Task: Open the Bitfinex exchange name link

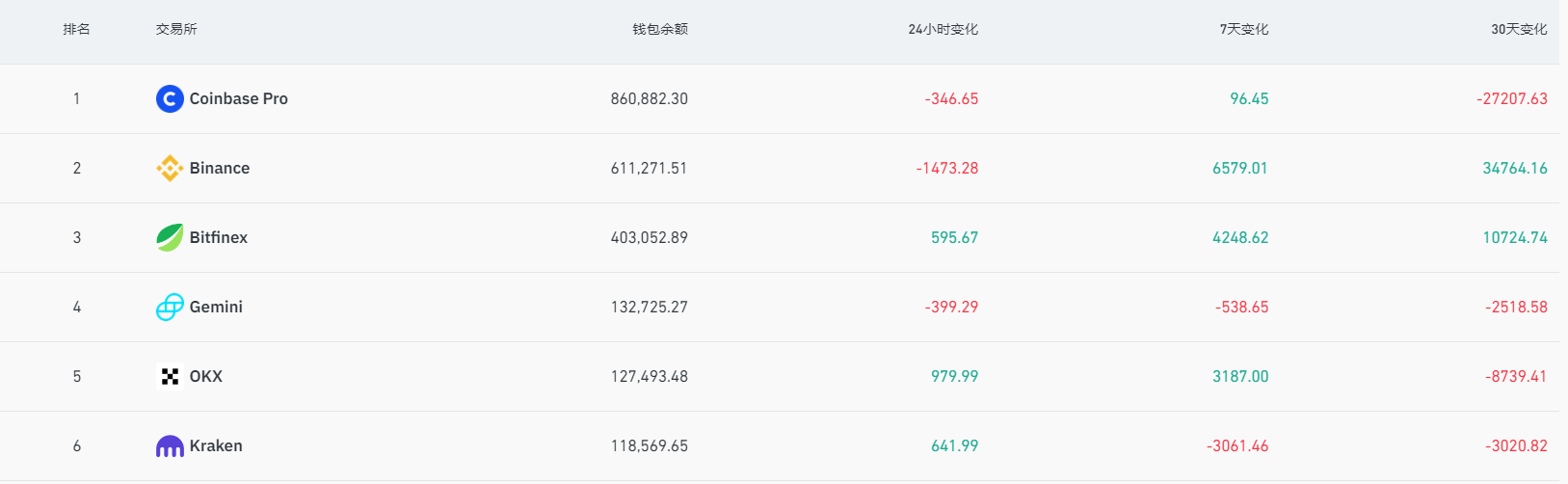Action: pos(219,237)
